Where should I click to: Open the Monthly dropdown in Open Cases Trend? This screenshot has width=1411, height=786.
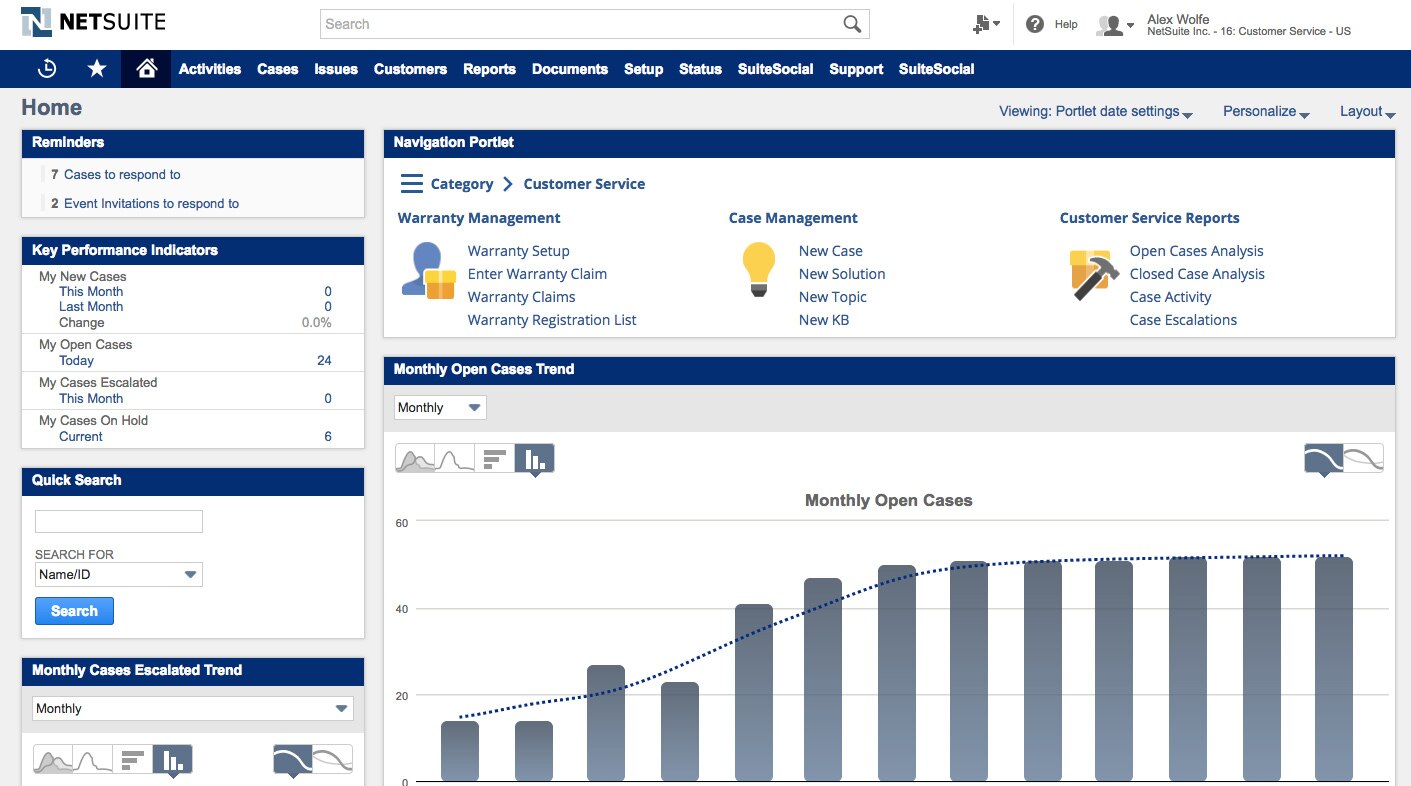439,407
